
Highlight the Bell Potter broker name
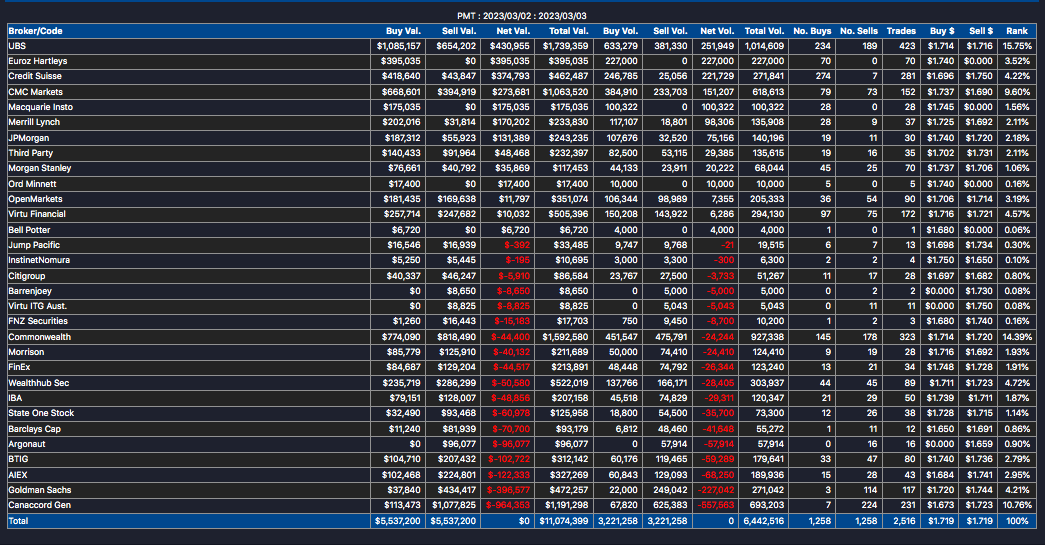[29, 230]
